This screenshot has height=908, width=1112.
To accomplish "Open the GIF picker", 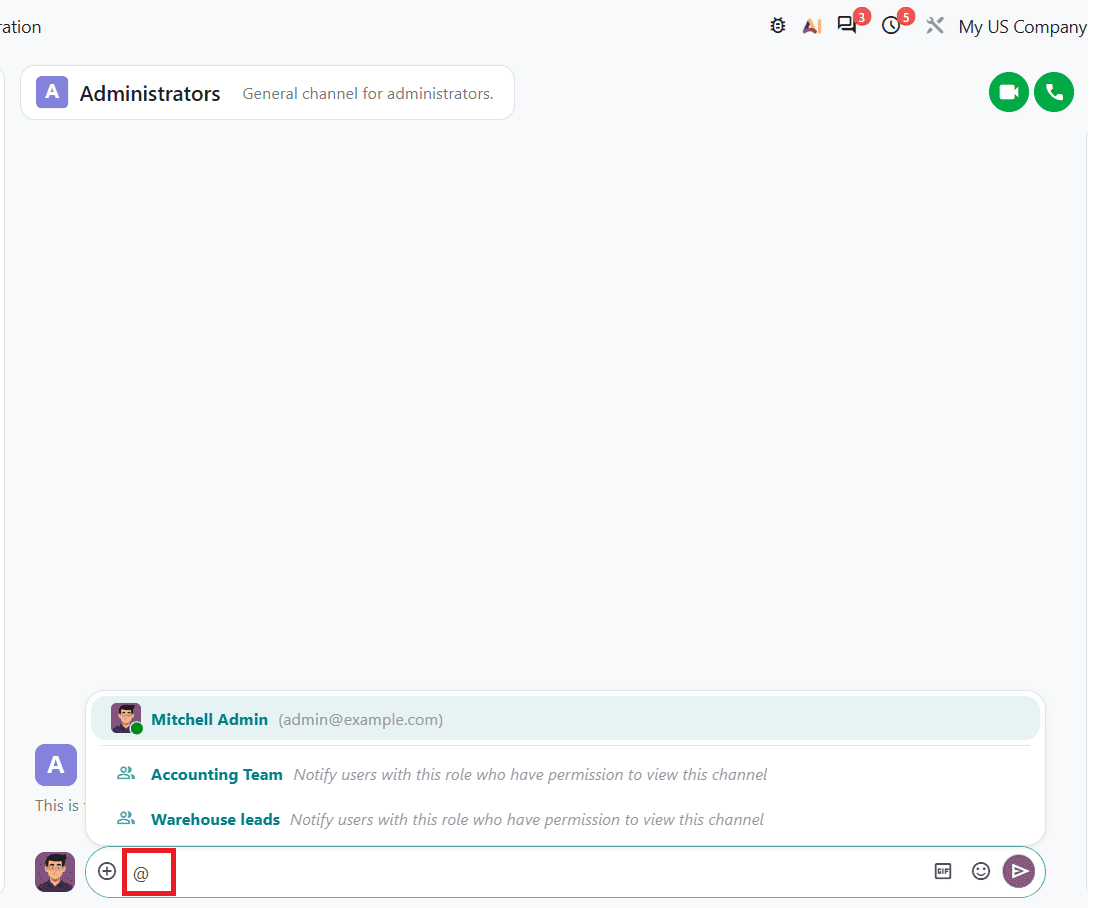I will [x=943, y=871].
